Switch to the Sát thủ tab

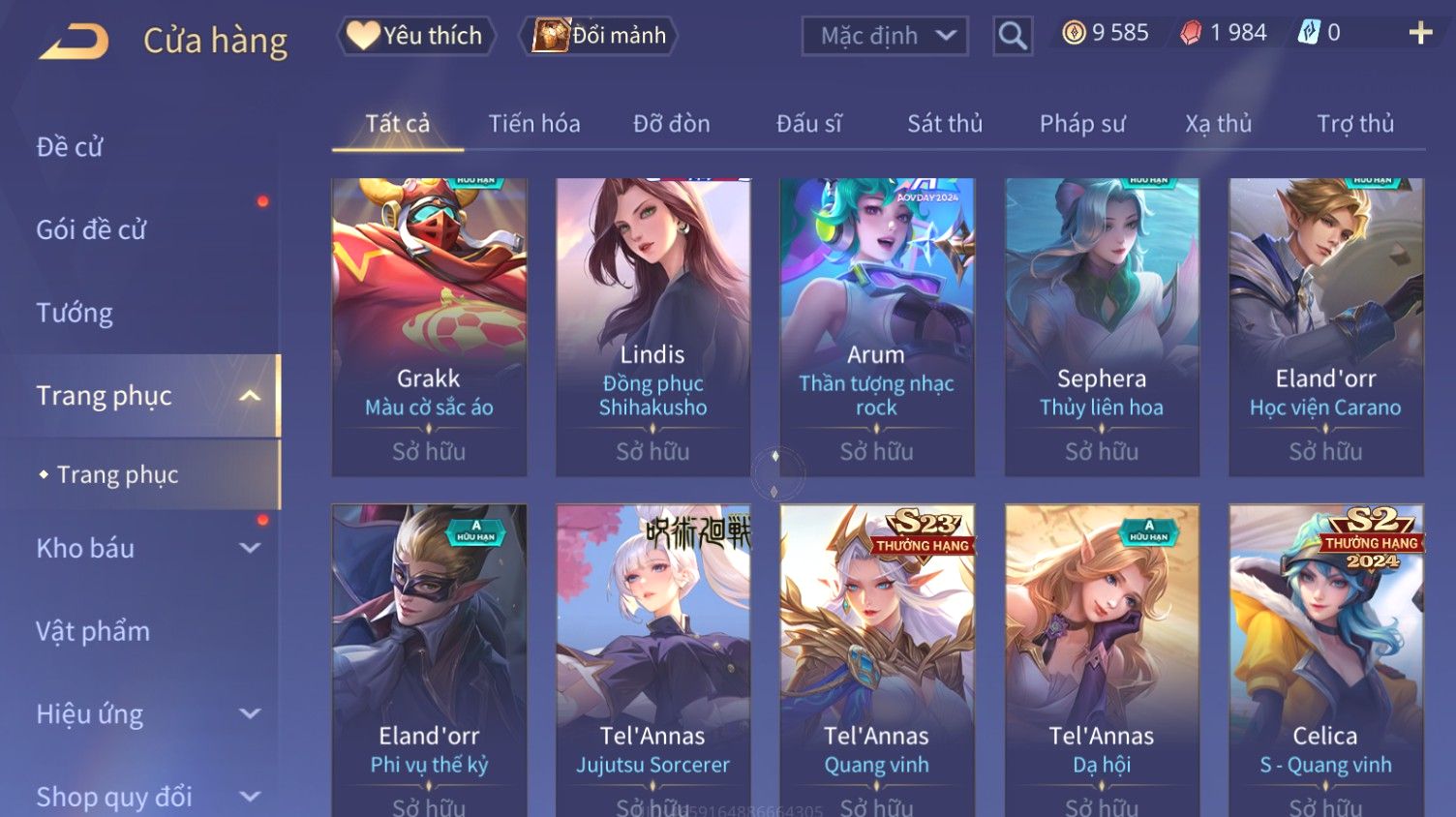[x=945, y=124]
